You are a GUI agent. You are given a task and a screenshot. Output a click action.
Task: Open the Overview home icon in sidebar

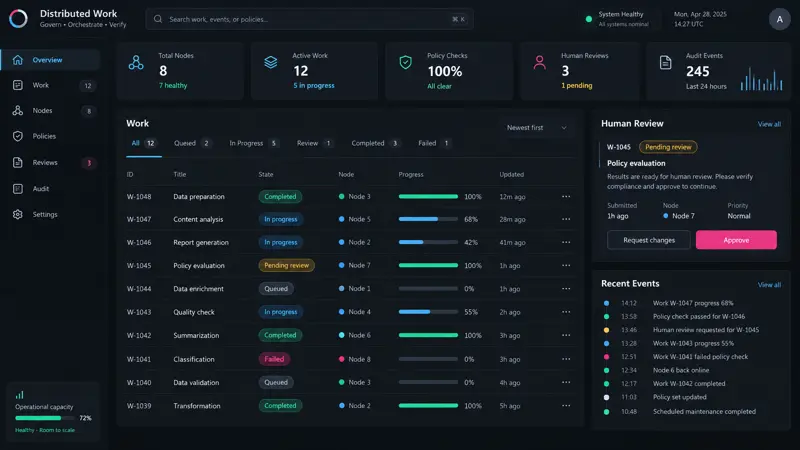tap(18, 60)
